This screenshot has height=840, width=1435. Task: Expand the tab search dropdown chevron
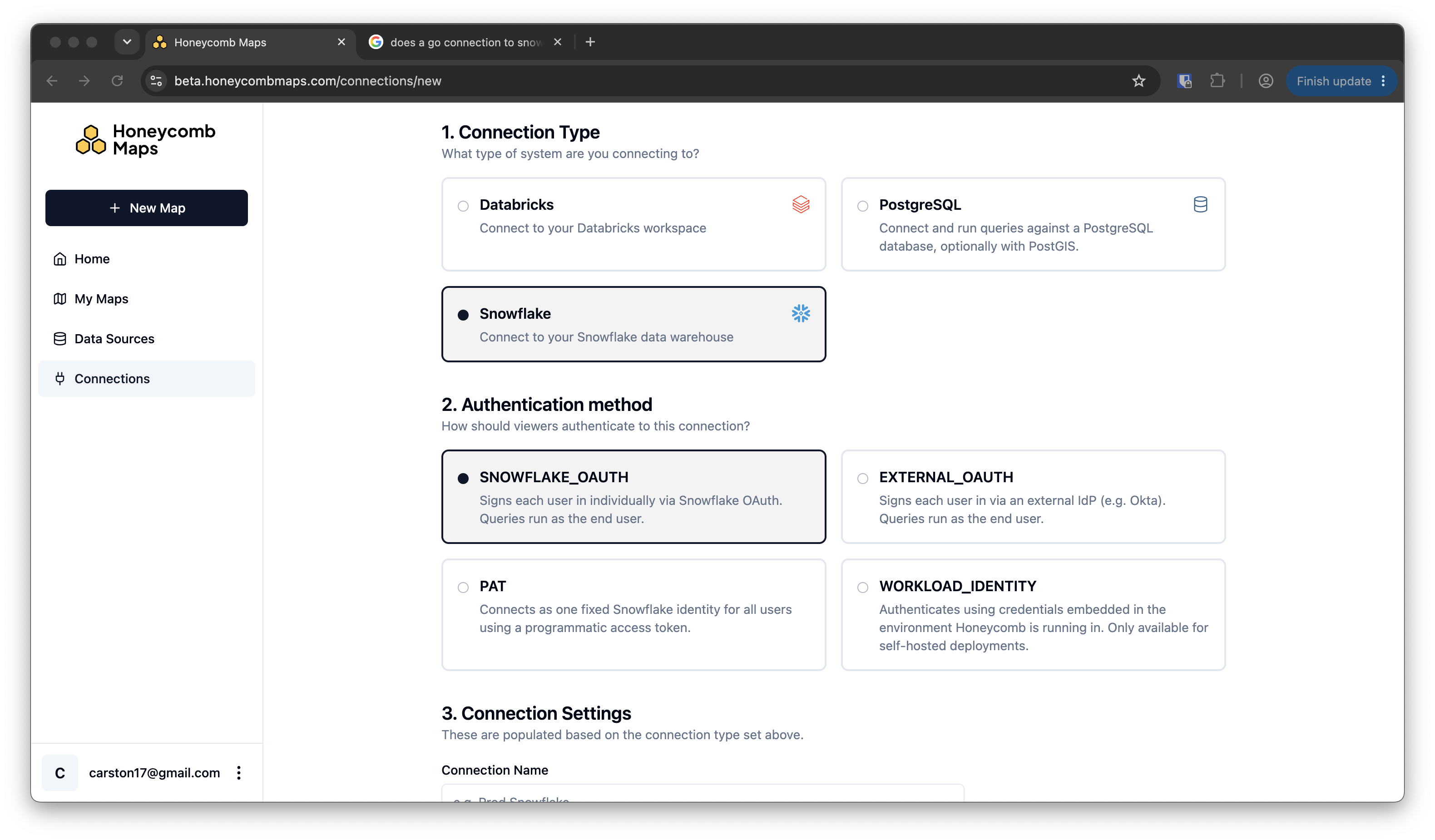click(127, 42)
